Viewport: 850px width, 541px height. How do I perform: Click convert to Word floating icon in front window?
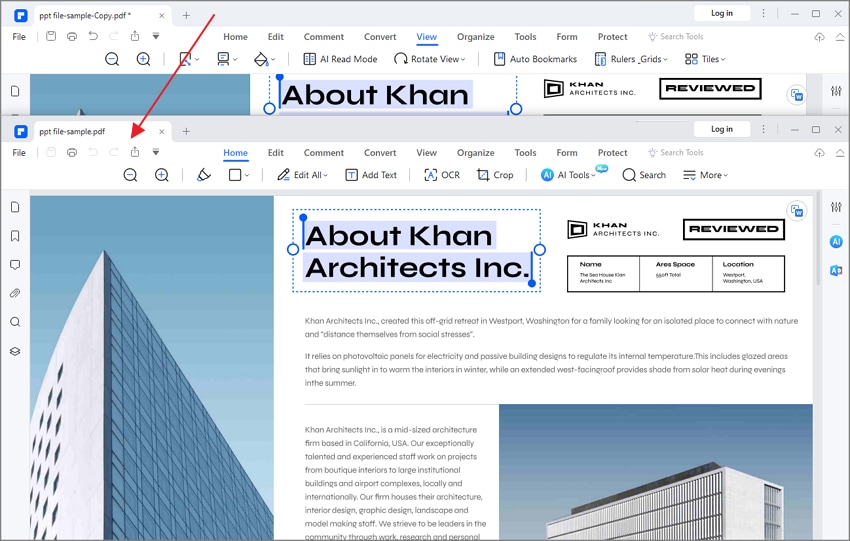[797, 211]
